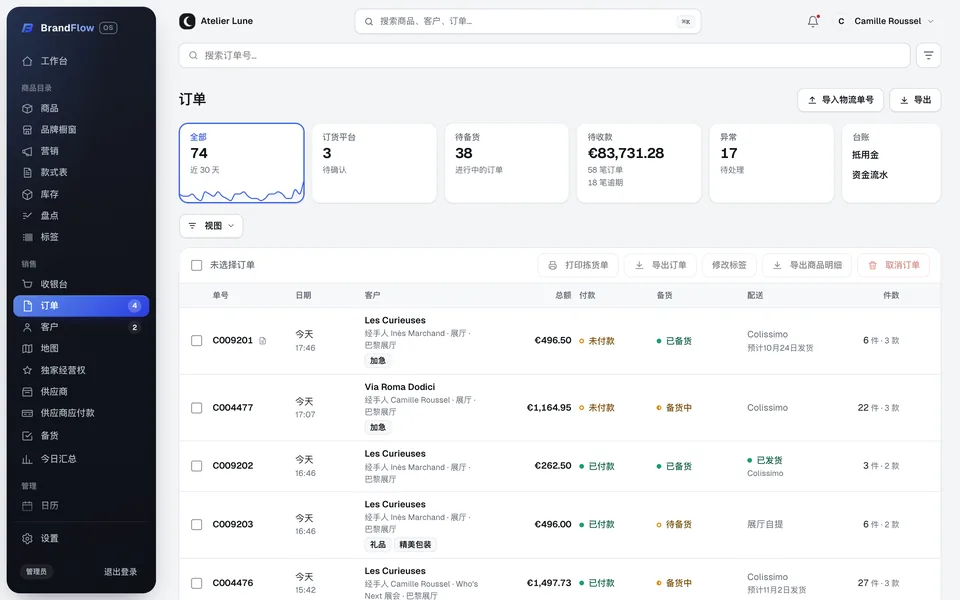Image resolution: width=960 pixels, height=600 pixels.
Task: Toggle the select-all orders checkbox
Action: [197, 265]
